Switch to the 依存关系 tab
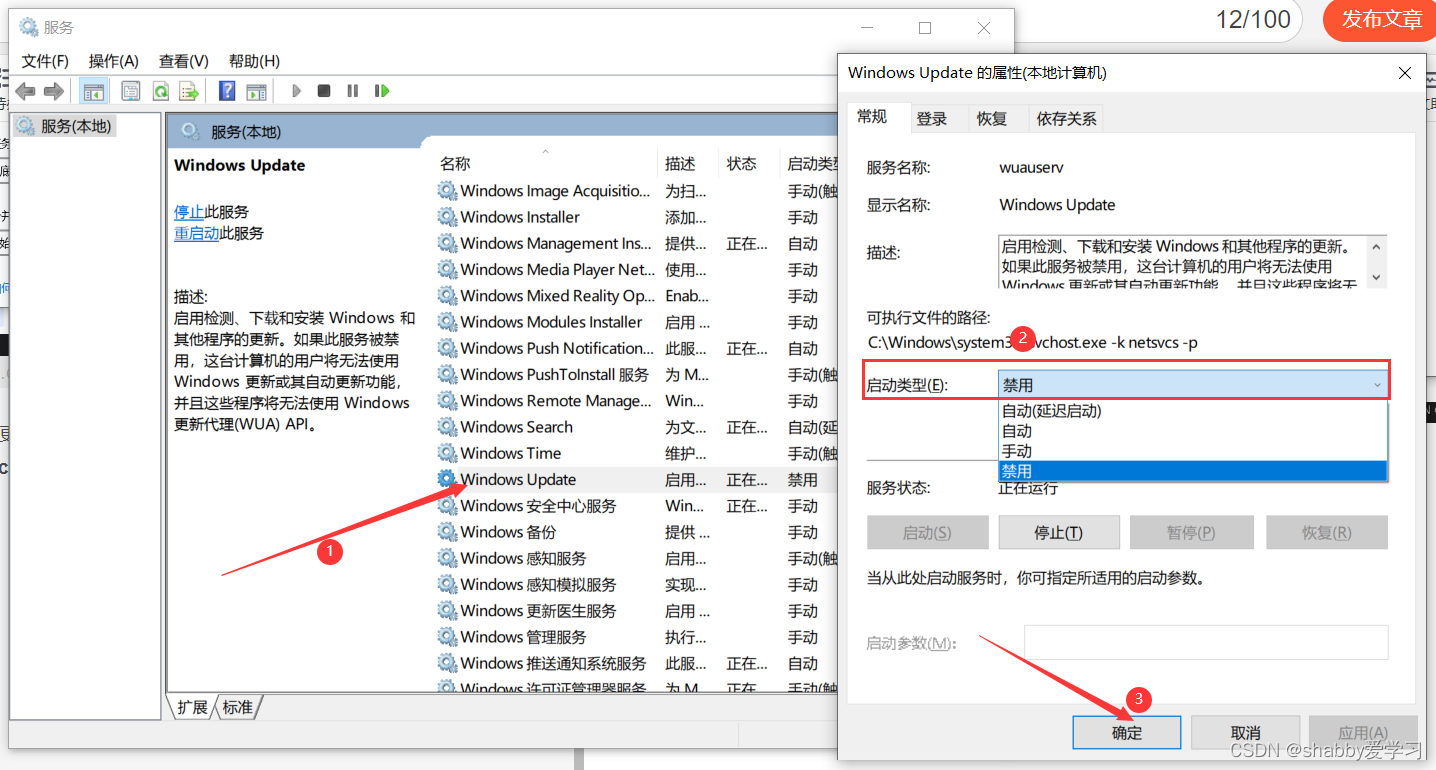Screen dimensions: 1436x770 pos(1066,119)
